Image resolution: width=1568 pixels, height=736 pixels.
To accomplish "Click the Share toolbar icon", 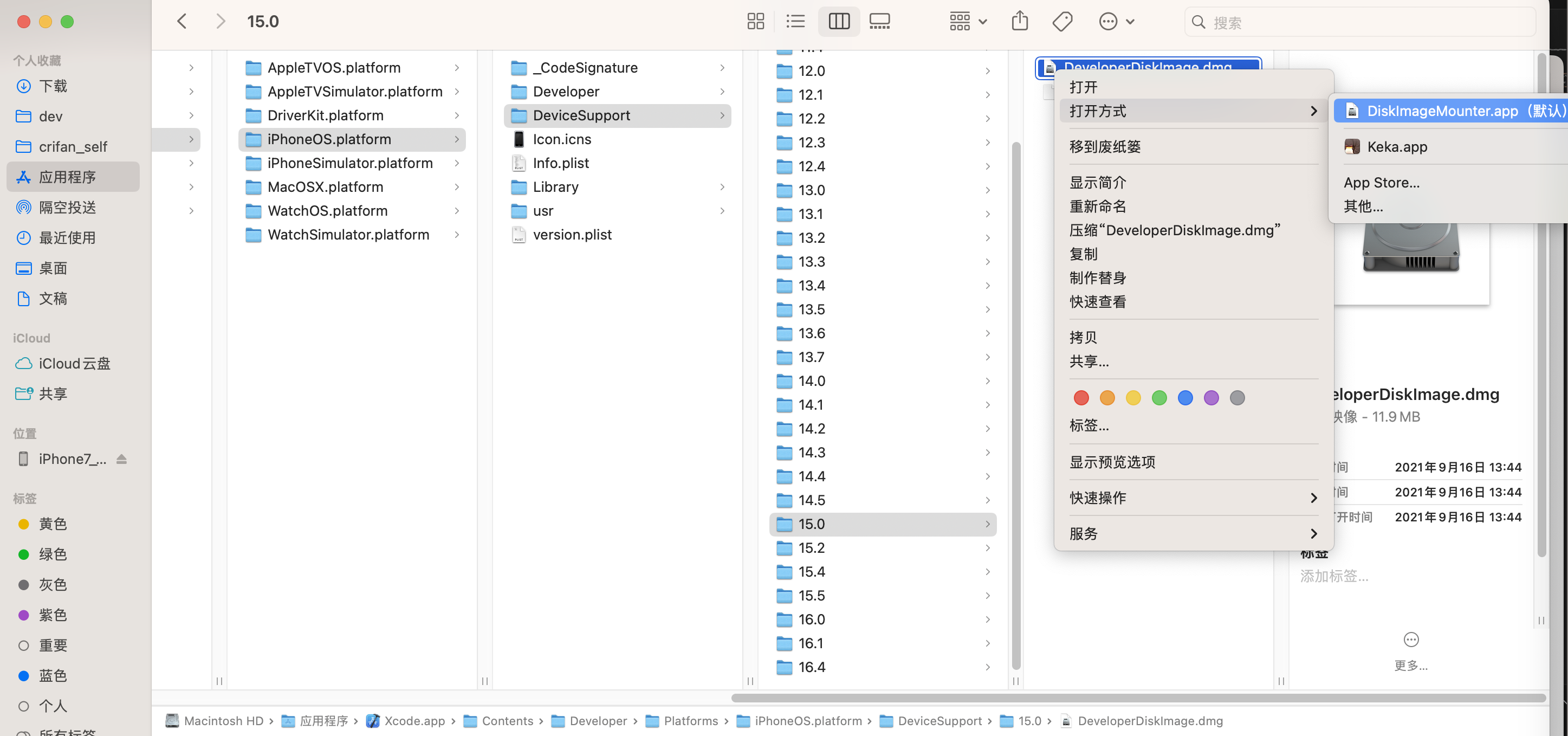I will point(1020,22).
